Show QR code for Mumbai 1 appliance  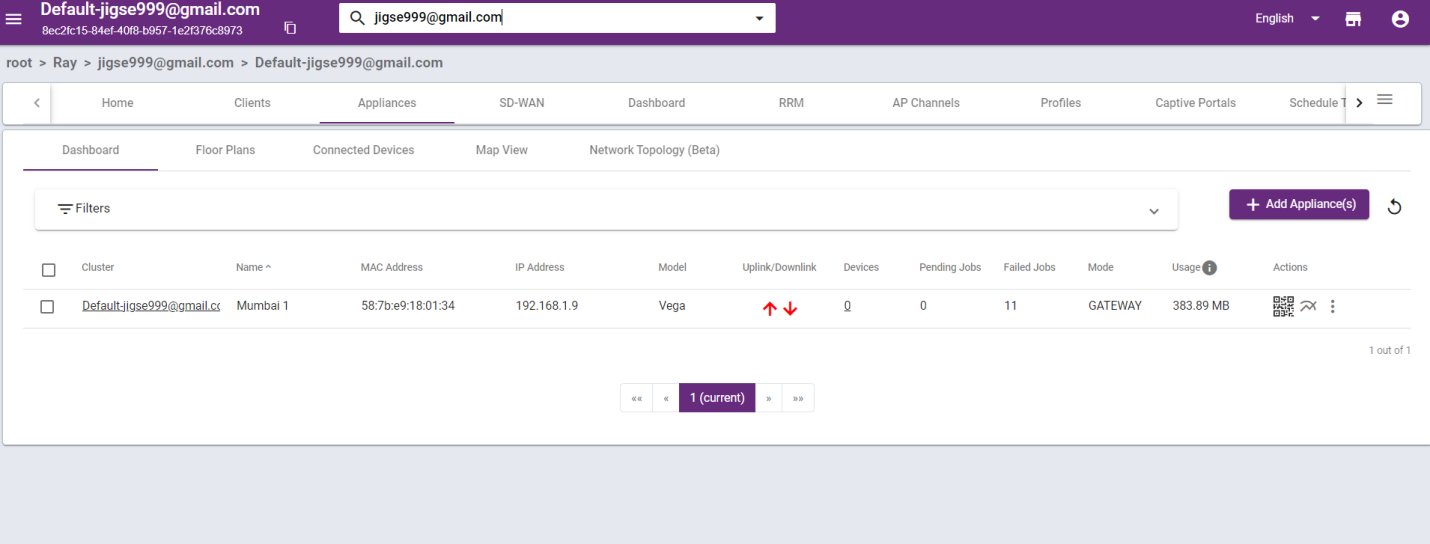pyautogui.click(x=1283, y=306)
